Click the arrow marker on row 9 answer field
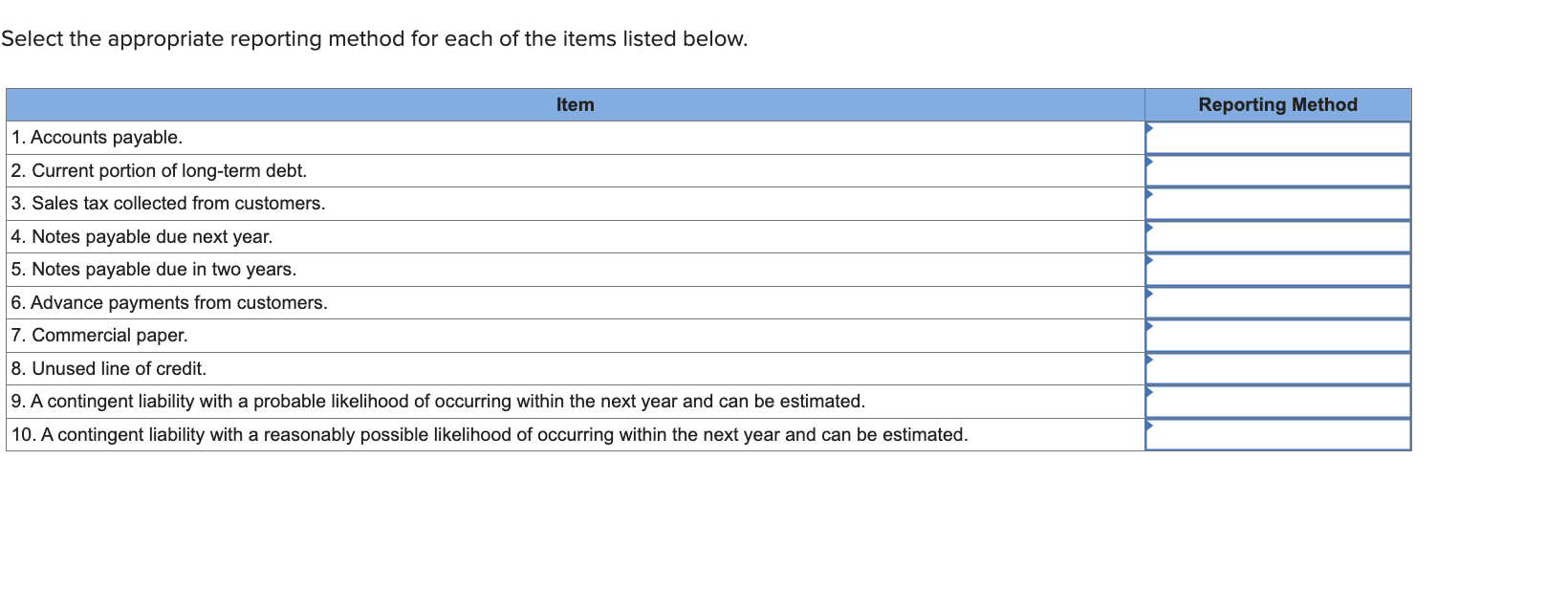 click(1150, 391)
